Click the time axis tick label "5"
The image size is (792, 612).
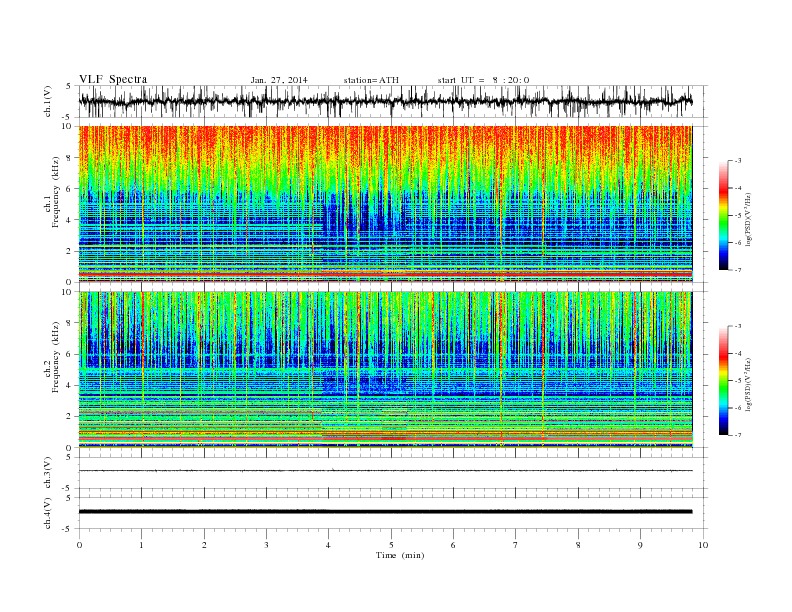[x=391, y=545]
